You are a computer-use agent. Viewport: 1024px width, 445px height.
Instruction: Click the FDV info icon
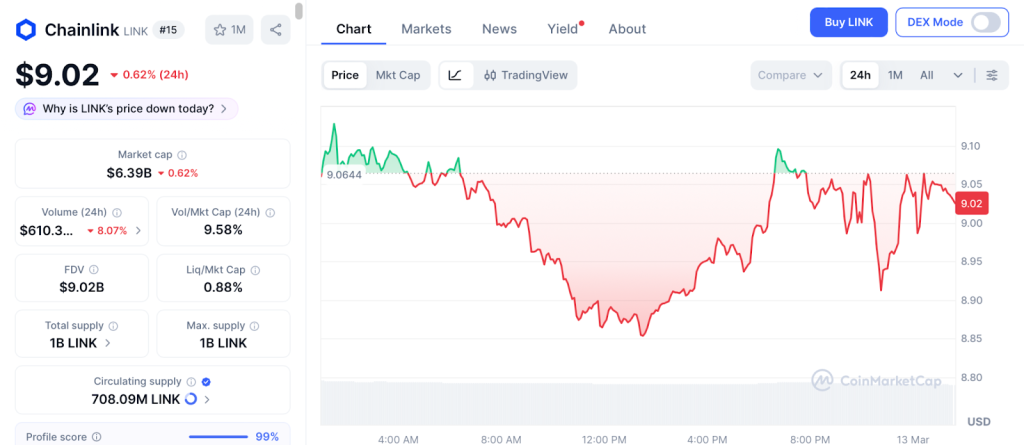click(x=94, y=269)
